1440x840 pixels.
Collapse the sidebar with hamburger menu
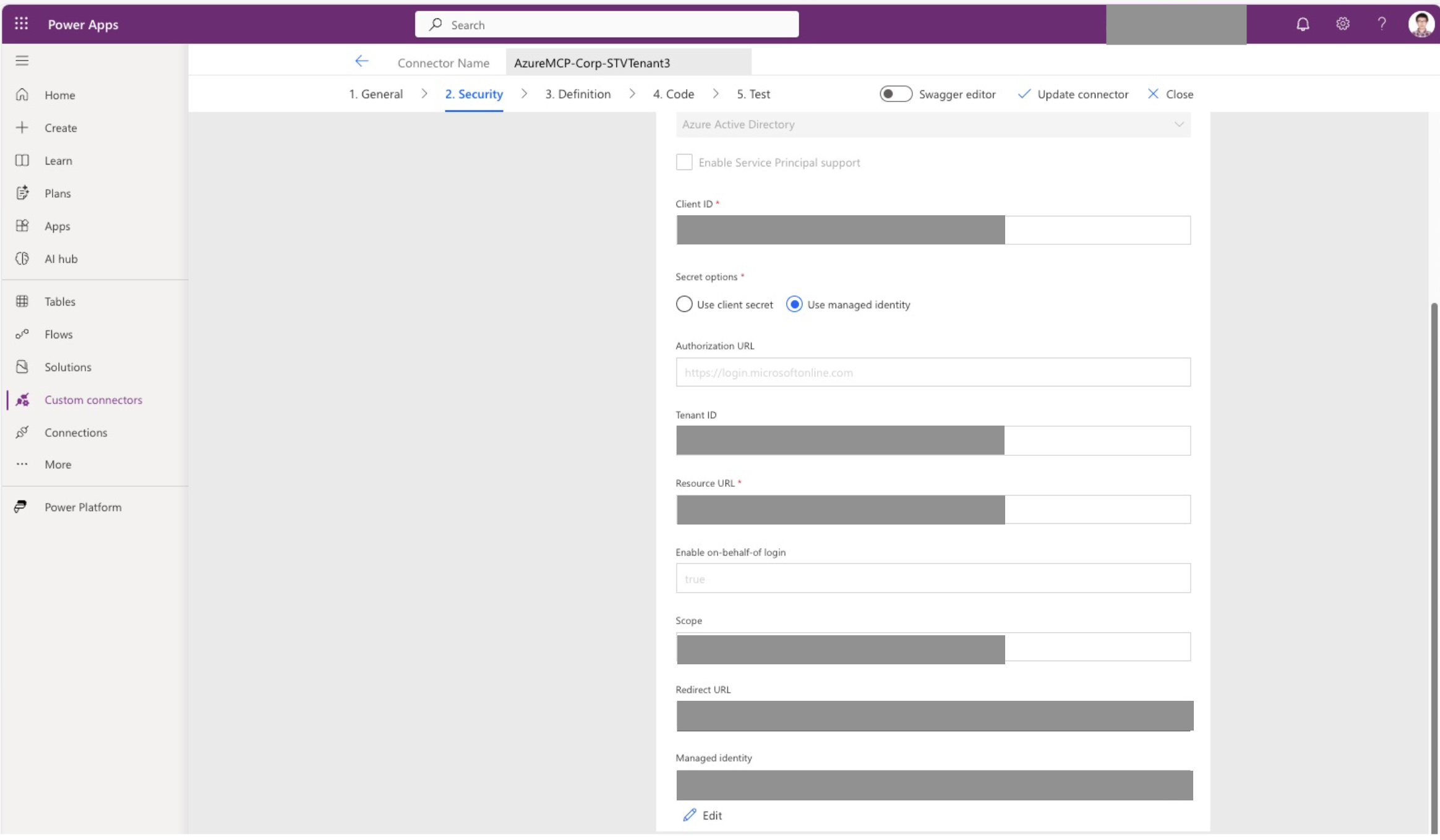22,60
